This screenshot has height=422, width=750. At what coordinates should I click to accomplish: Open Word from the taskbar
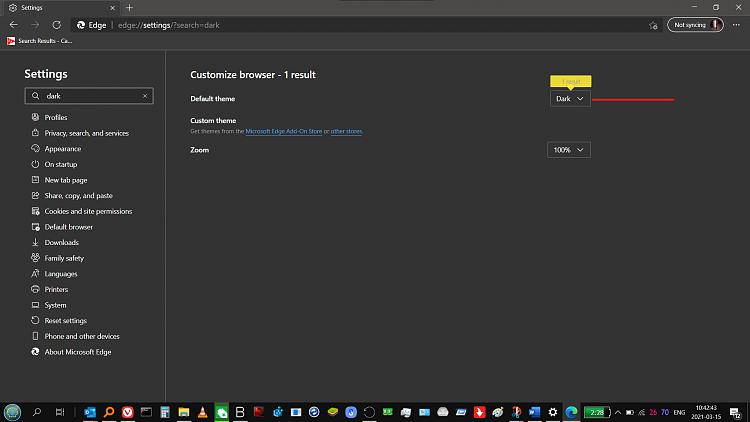534,412
